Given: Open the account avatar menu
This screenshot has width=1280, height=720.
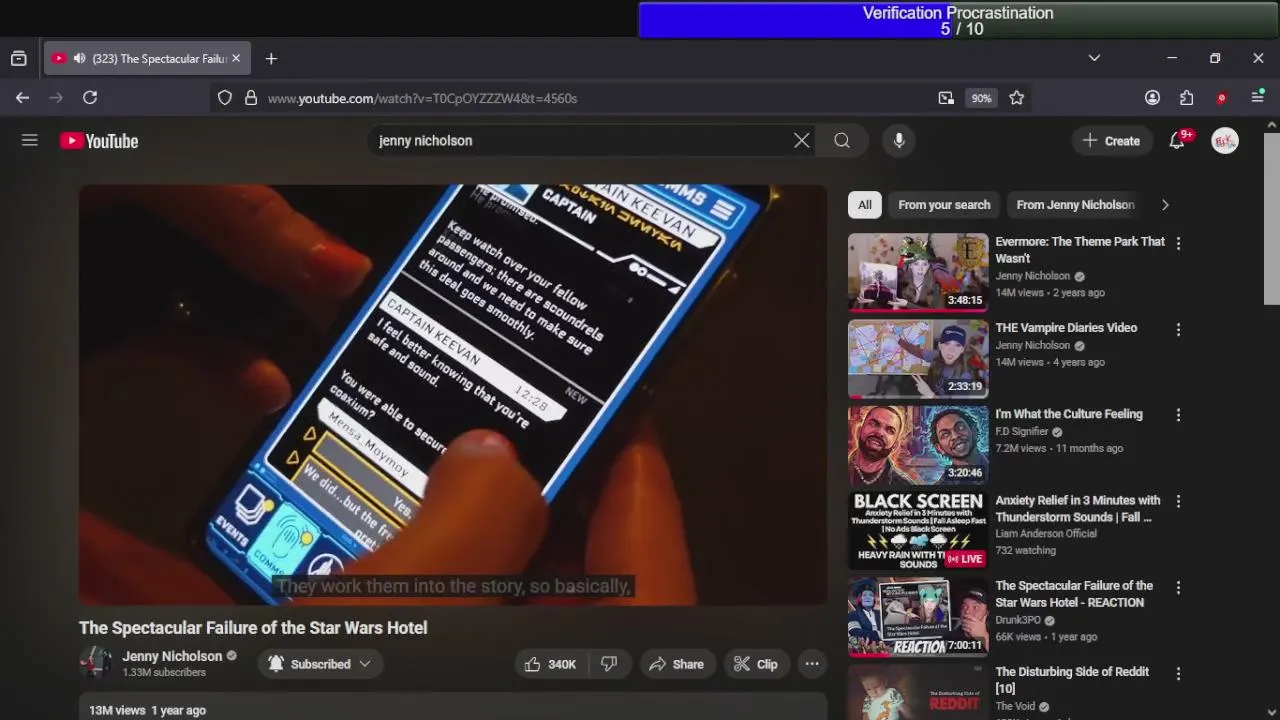Looking at the screenshot, I should pyautogui.click(x=1225, y=141).
